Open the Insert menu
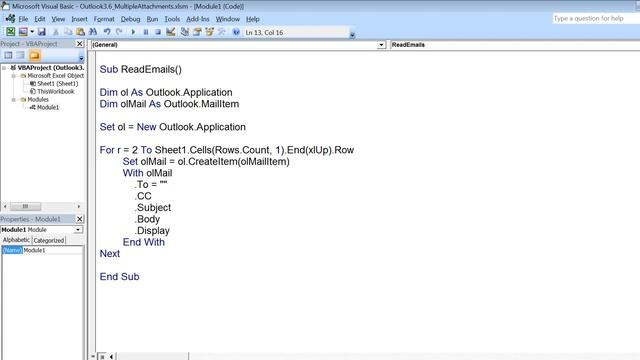 pos(79,19)
